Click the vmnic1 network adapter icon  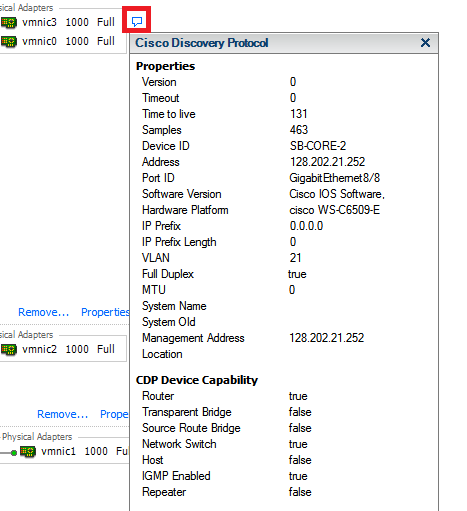point(28,452)
